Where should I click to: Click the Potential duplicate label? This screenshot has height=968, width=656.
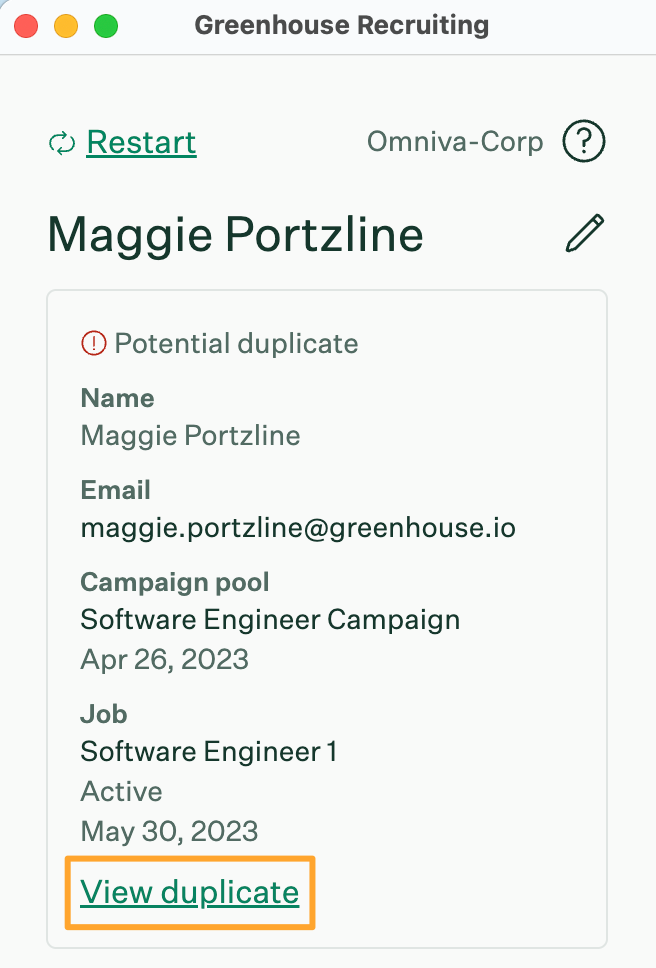point(236,343)
